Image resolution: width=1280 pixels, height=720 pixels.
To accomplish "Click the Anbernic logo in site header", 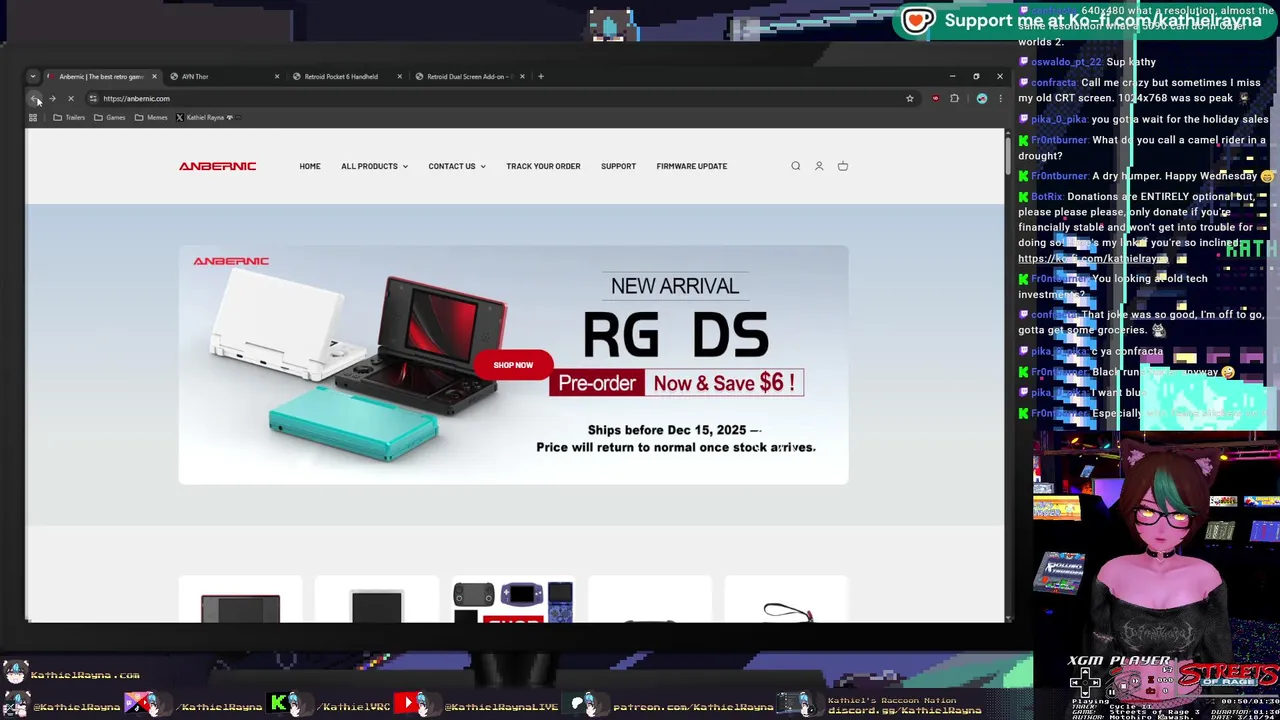I will click(217, 166).
